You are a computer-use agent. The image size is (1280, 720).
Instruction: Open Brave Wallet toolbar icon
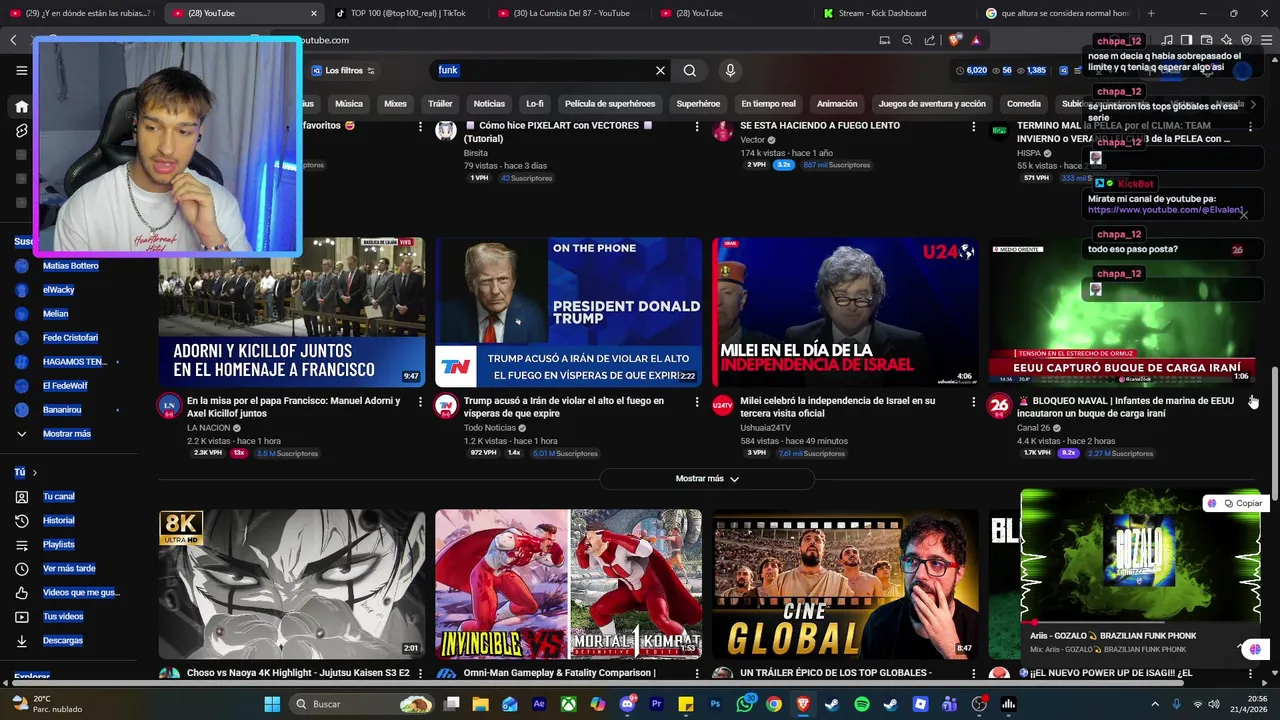[1207, 40]
